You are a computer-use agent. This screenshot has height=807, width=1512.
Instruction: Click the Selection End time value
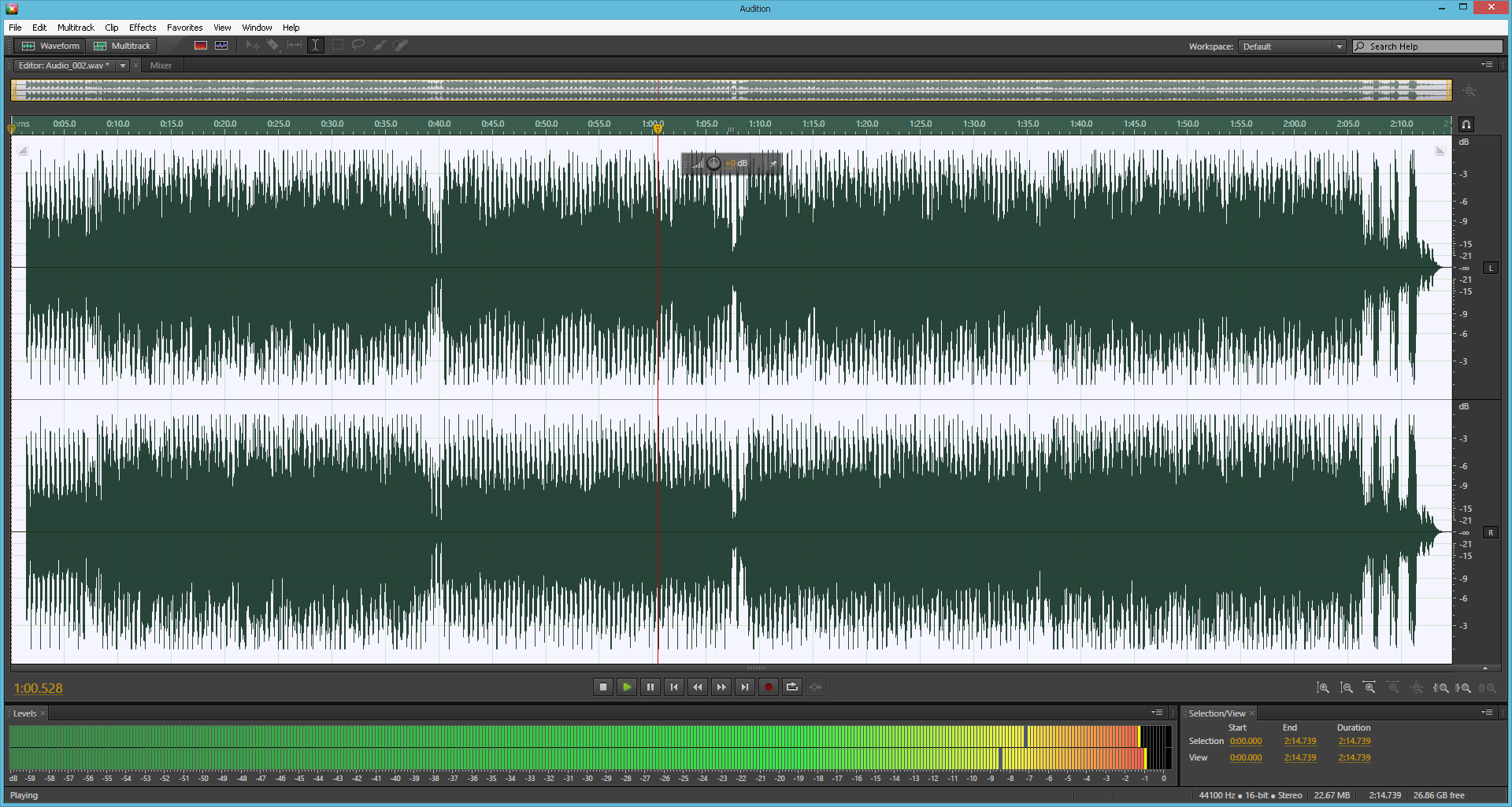[1300, 742]
